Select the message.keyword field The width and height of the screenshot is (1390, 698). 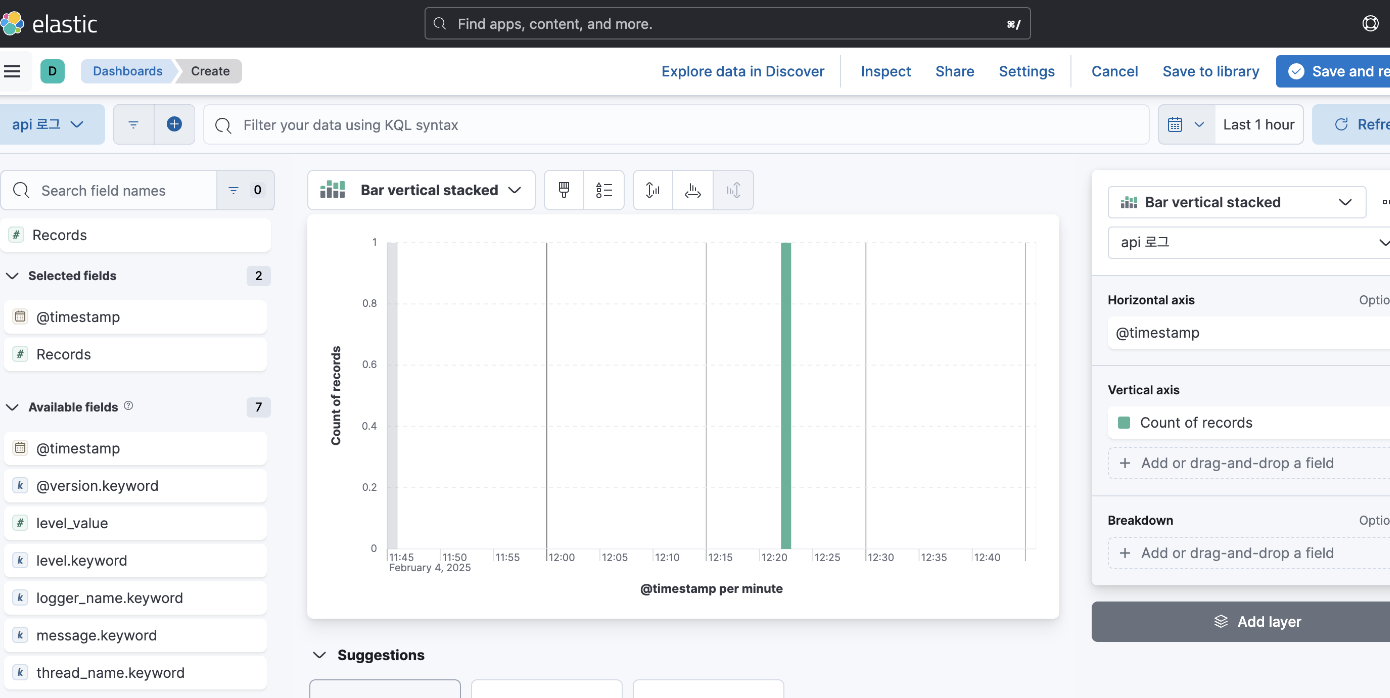point(136,636)
